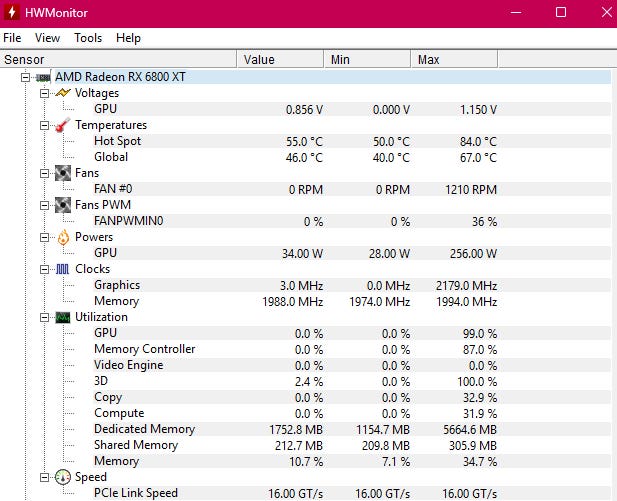
Task: Click the 1210 RPM fan max value
Action: click(471, 190)
